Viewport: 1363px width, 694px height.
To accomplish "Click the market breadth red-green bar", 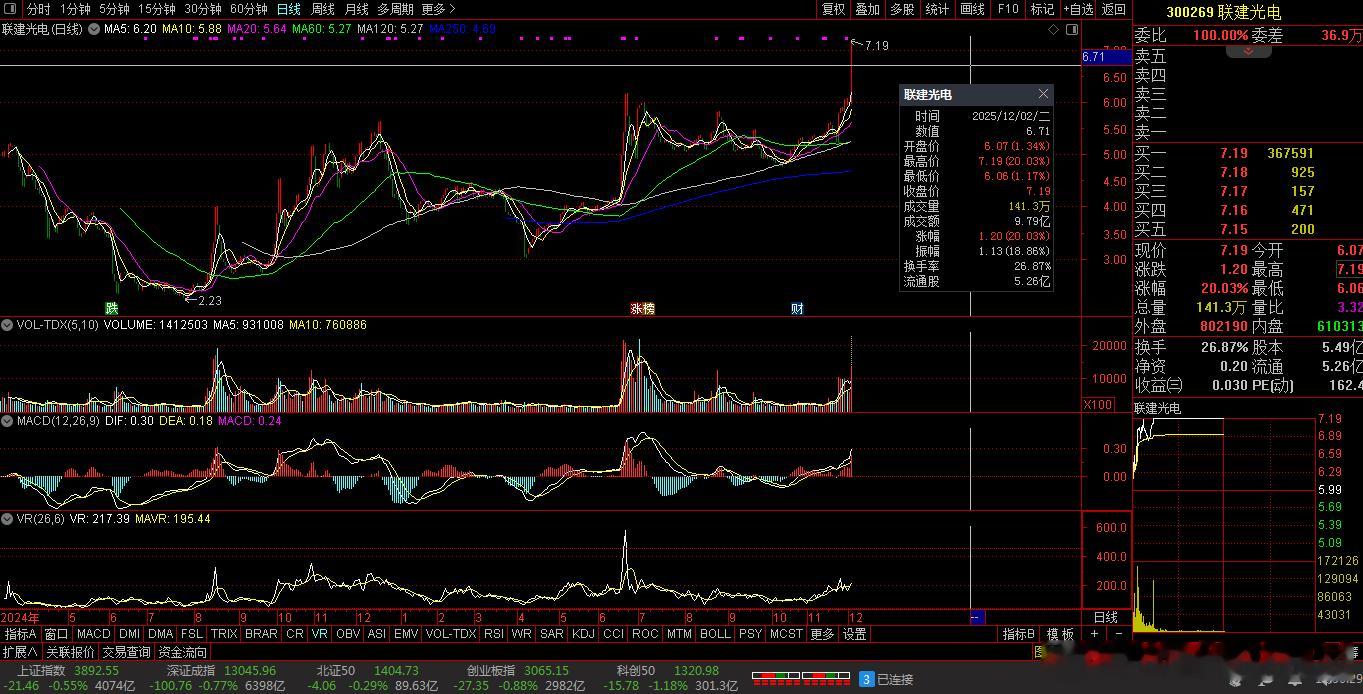I will [x=801, y=679].
